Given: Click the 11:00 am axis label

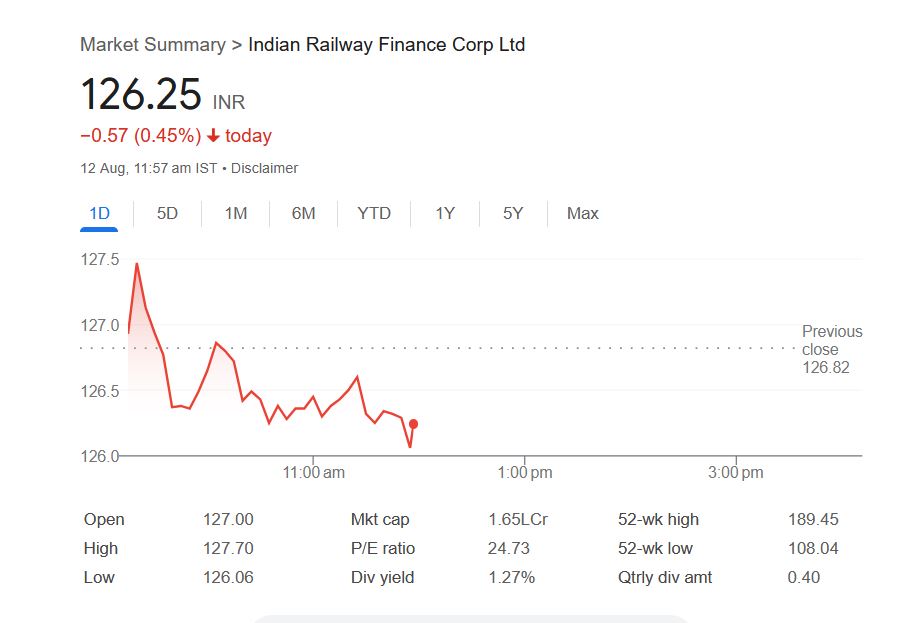Looking at the screenshot, I should (x=314, y=472).
